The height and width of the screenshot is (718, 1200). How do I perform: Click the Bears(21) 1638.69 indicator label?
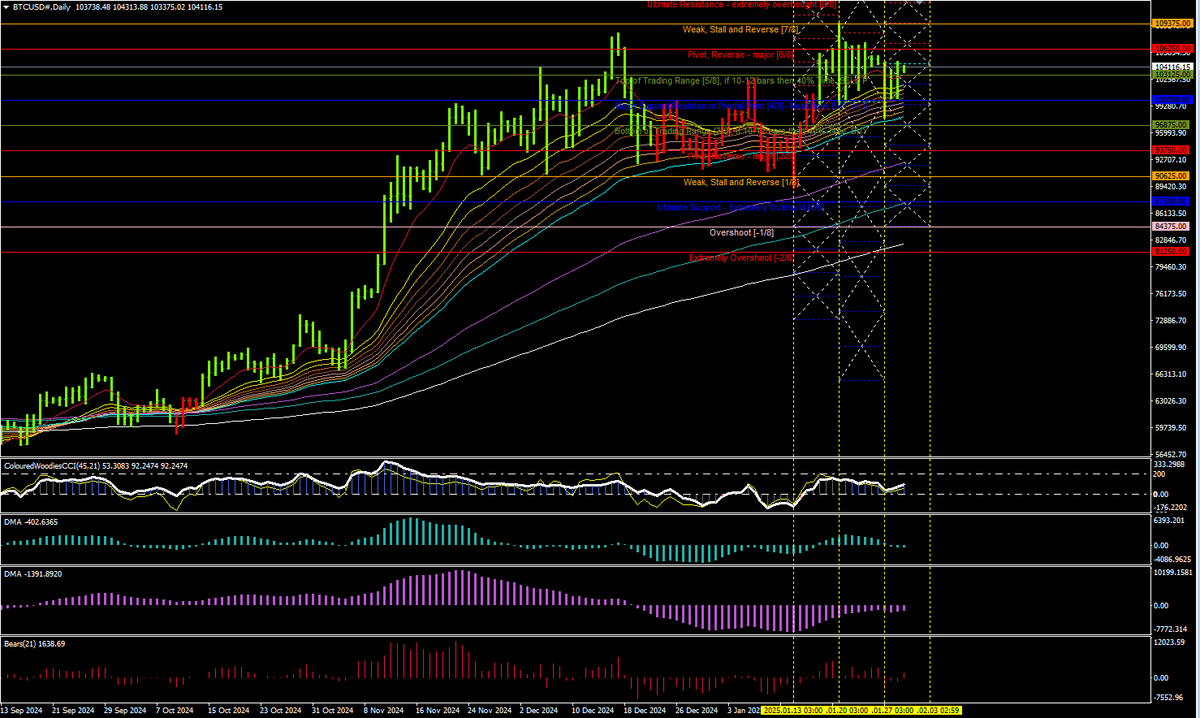click(35, 644)
